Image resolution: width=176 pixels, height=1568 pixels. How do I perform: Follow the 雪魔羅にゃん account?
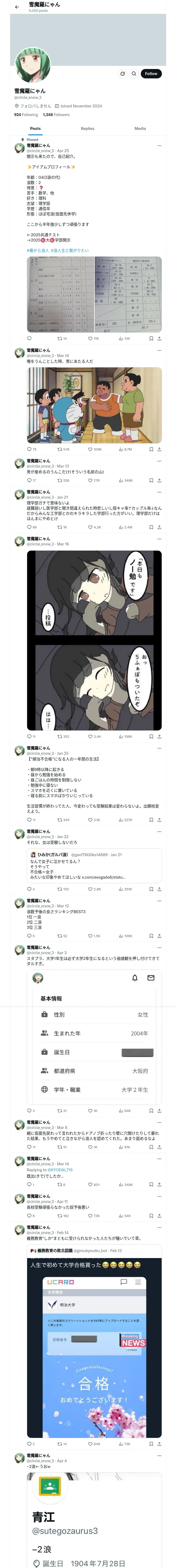[151, 74]
